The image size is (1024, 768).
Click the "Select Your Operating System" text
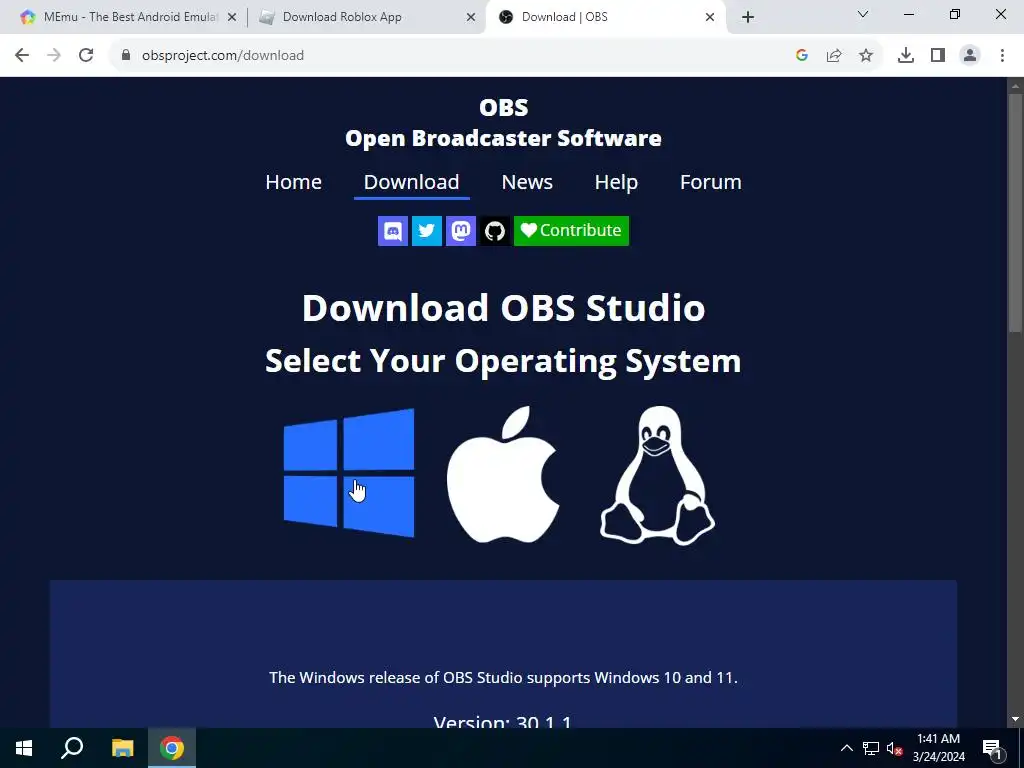pos(503,361)
